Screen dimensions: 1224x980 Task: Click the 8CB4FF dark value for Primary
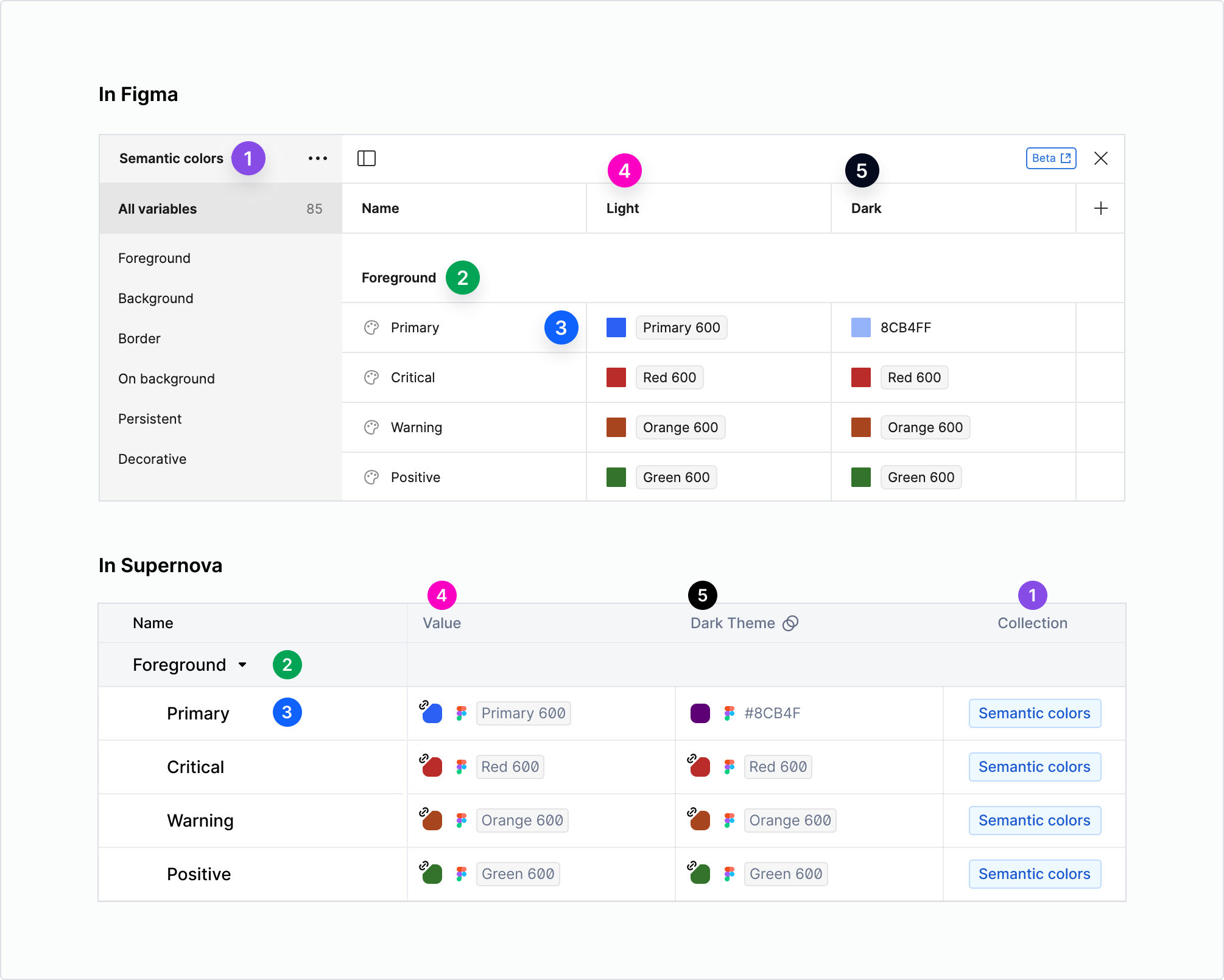[x=906, y=327]
